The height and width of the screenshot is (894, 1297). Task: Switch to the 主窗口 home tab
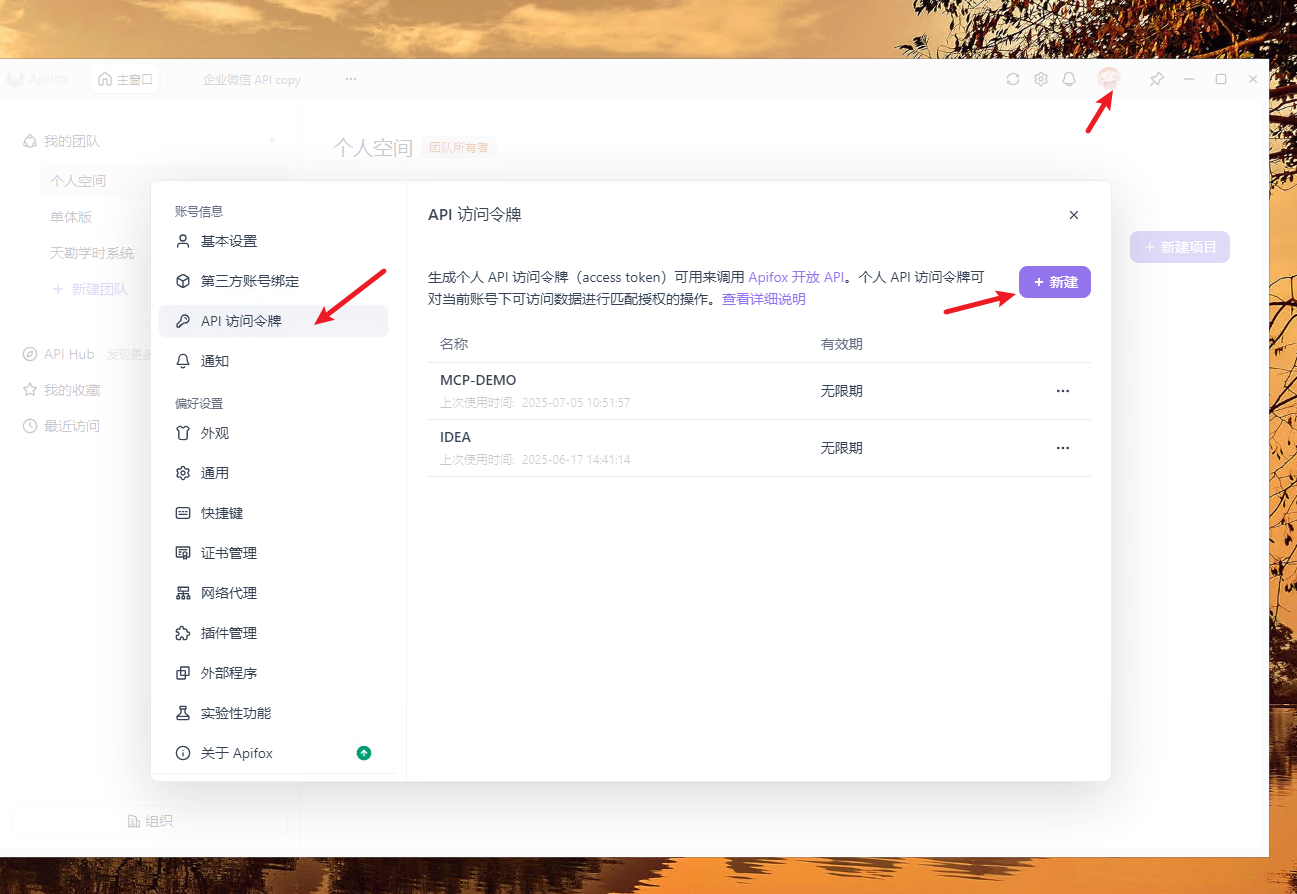click(x=126, y=79)
